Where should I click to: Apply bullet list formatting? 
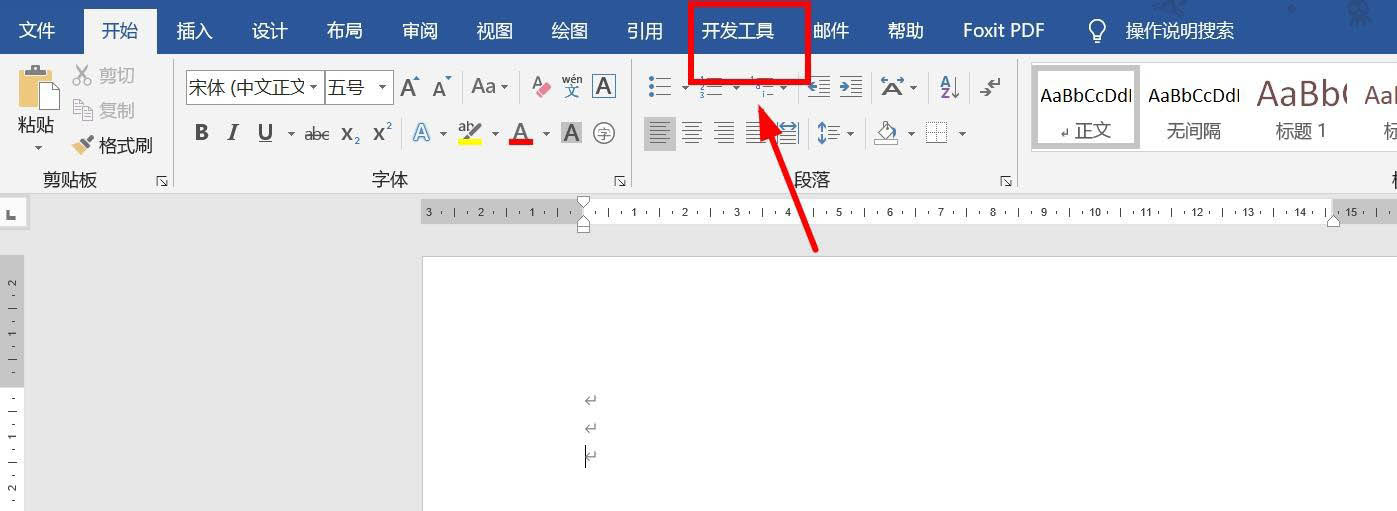click(660, 87)
